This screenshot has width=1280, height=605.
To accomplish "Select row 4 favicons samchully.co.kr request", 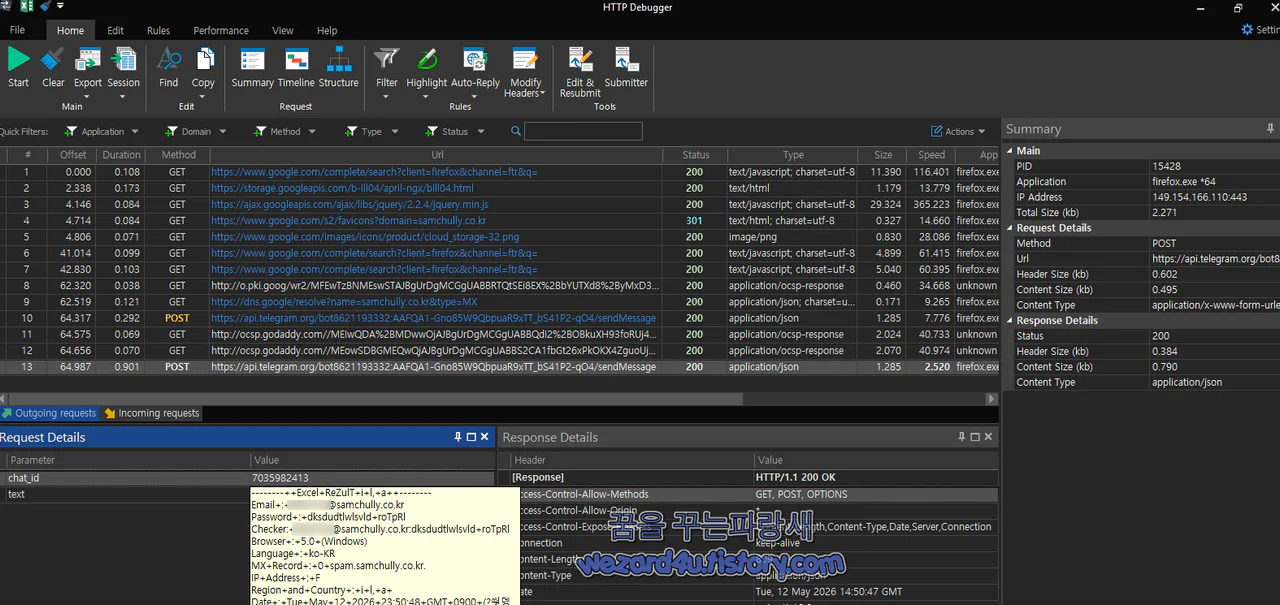I will [x=500, y=221].
